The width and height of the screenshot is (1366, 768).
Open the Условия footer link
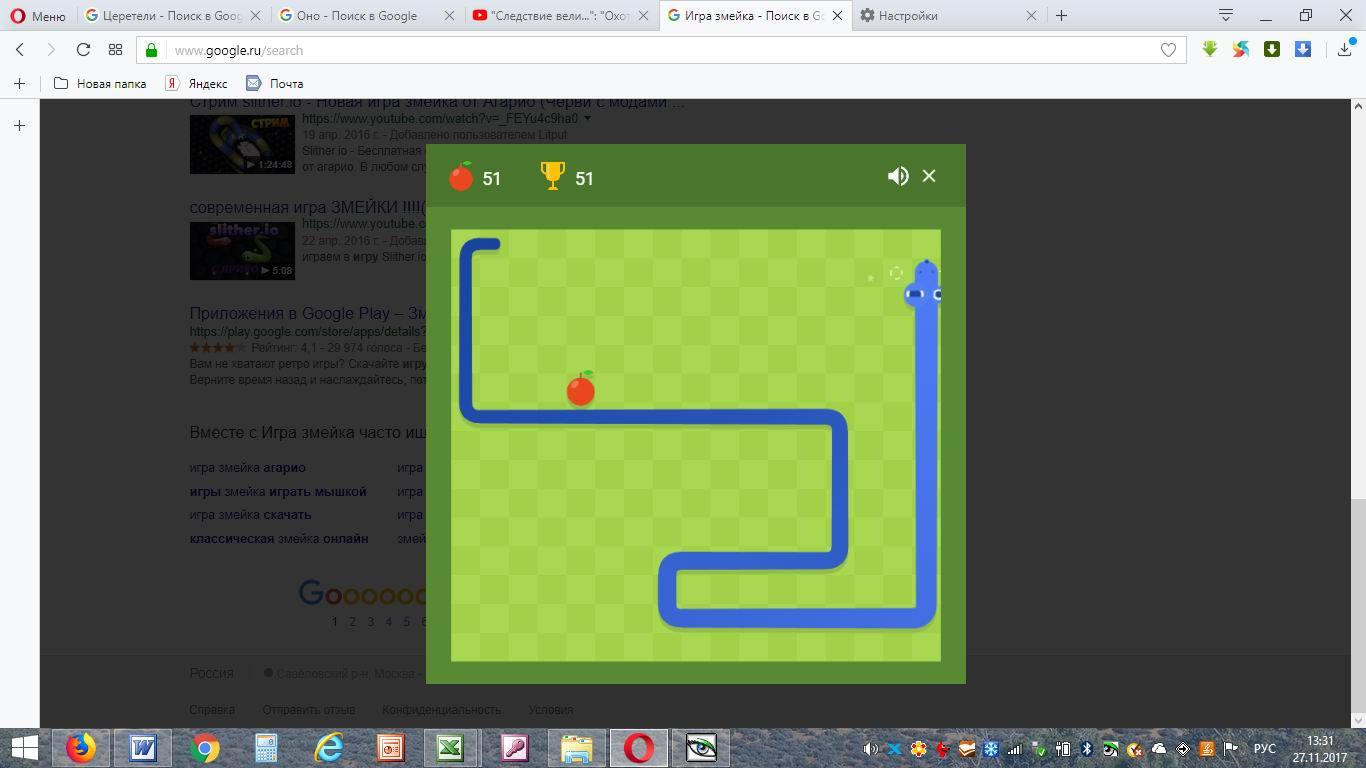coord(551,709)
